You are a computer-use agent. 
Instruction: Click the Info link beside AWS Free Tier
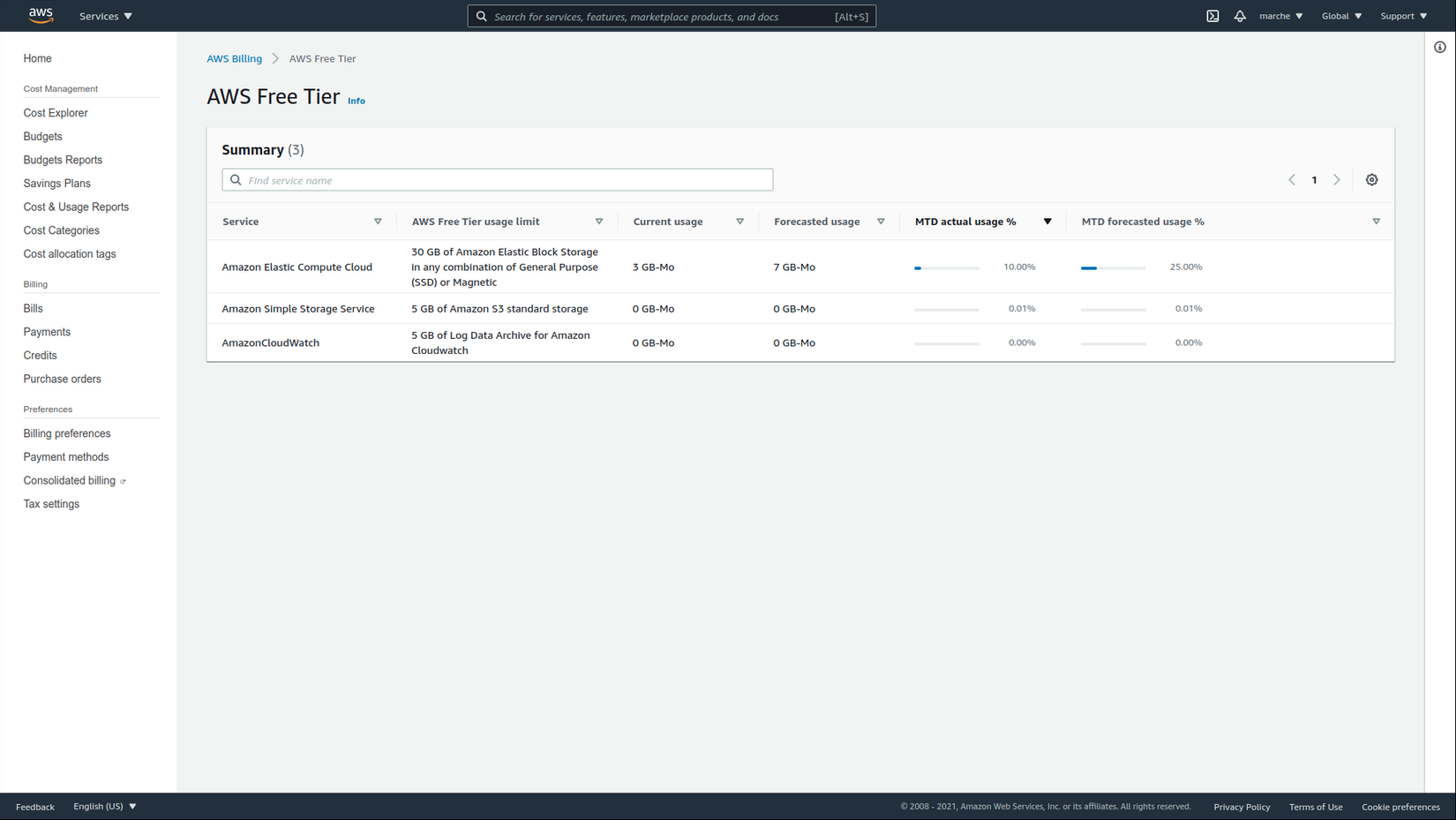tap(356, 101)
